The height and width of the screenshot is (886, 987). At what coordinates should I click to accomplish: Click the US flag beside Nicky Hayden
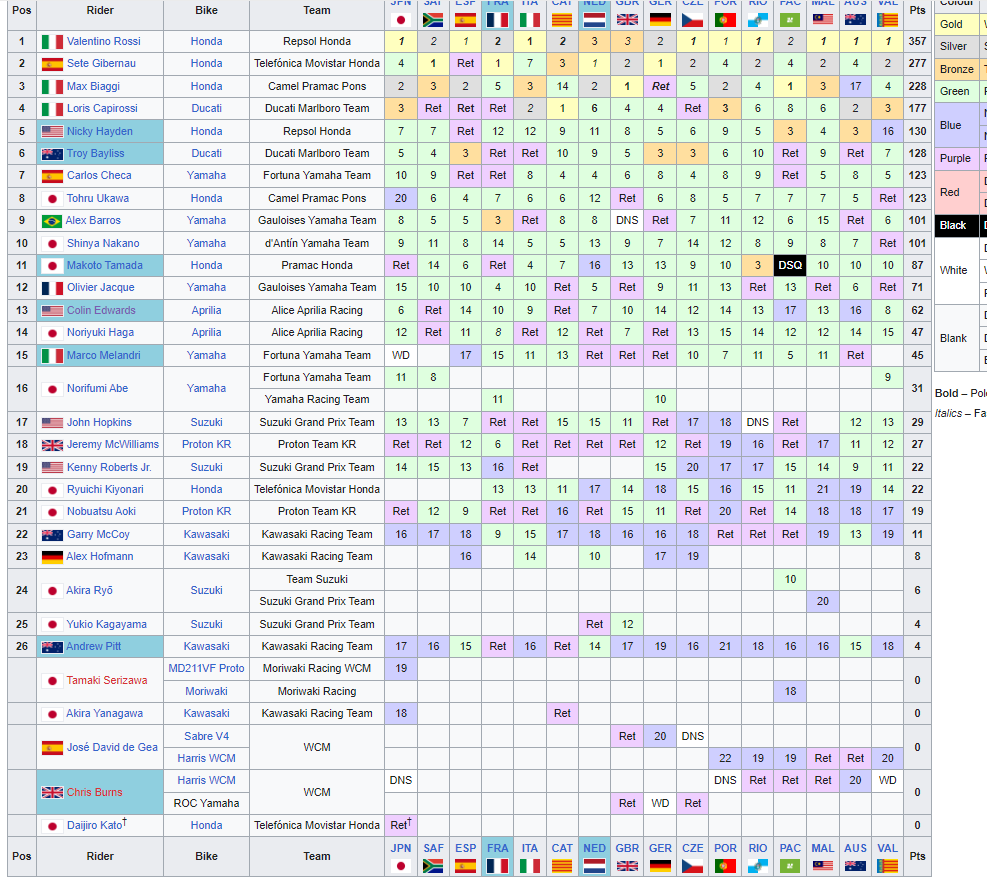52,132
